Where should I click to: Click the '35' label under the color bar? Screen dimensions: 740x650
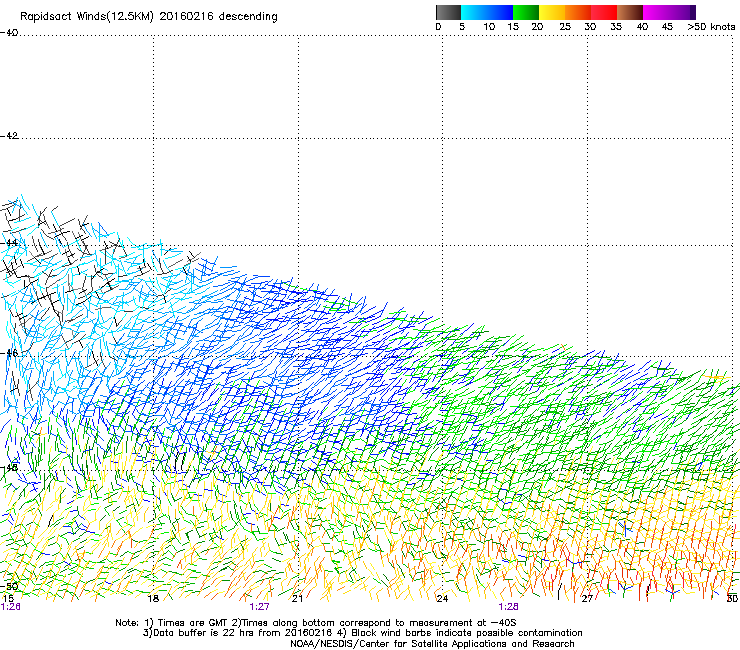pos(616,27)
